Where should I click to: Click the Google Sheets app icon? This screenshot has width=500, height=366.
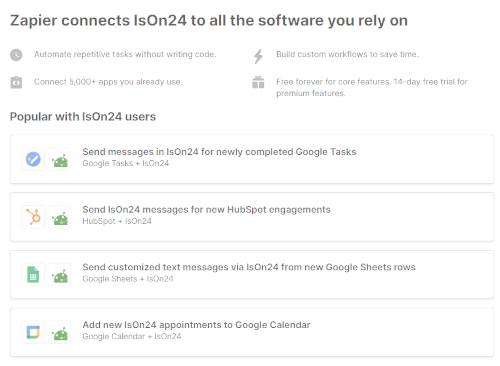click(33, 275)
